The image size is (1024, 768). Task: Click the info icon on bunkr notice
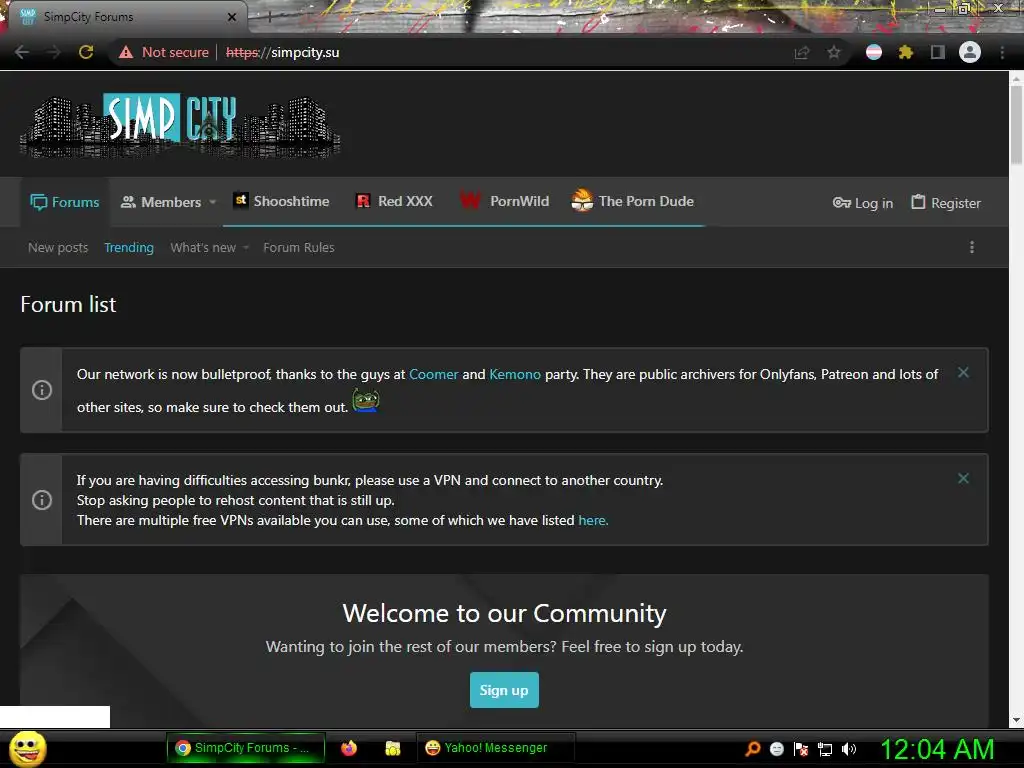(42, 500)
